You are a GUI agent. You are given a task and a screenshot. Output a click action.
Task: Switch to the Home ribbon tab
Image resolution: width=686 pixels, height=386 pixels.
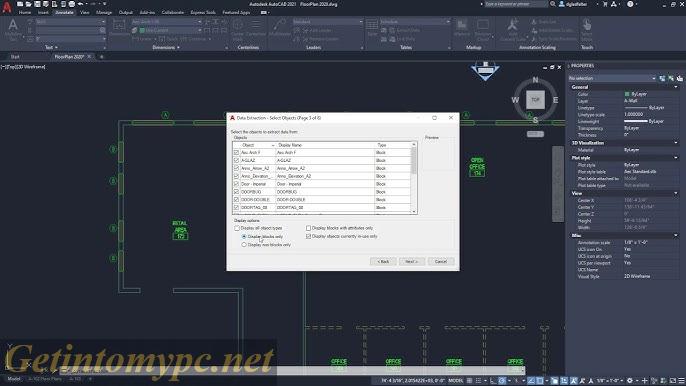tap(25, 12)
